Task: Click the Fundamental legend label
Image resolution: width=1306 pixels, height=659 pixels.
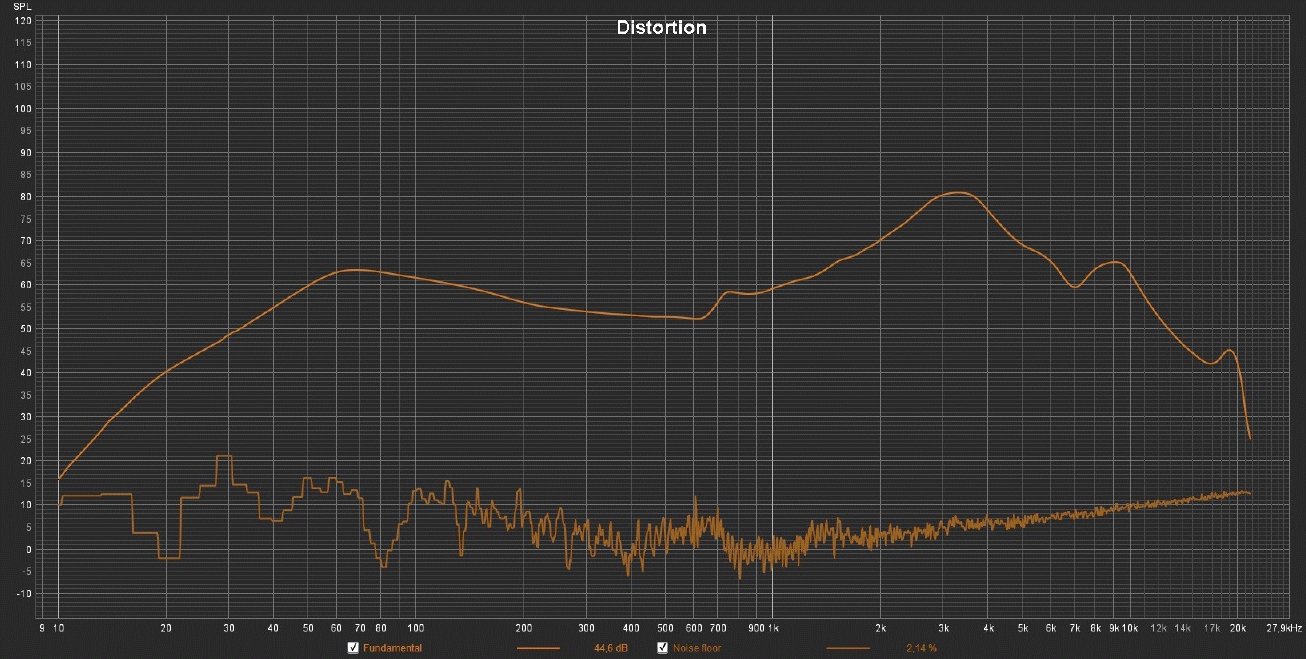Action: pos(392,648)
